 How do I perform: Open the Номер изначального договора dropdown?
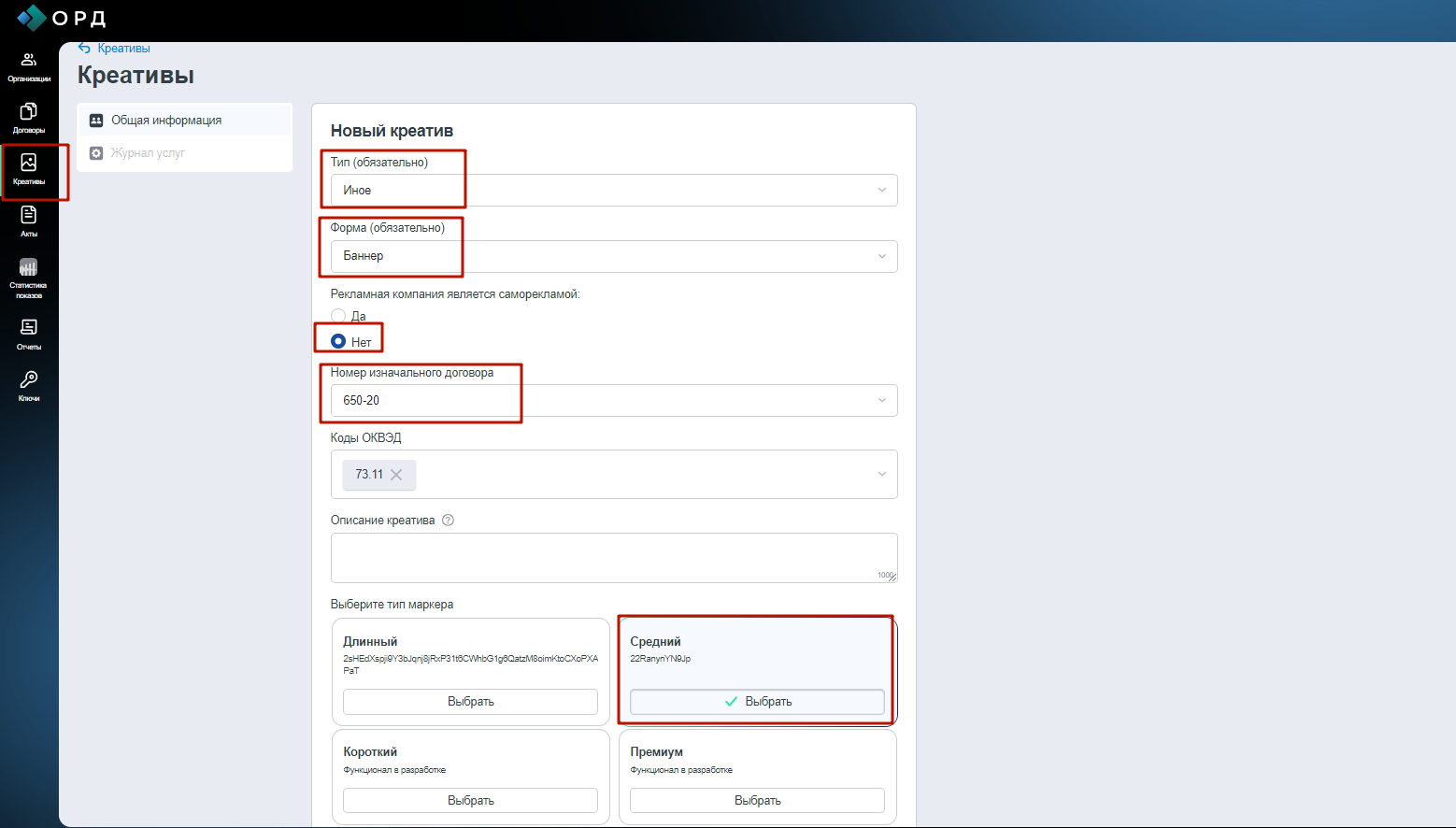coord(614,401)
